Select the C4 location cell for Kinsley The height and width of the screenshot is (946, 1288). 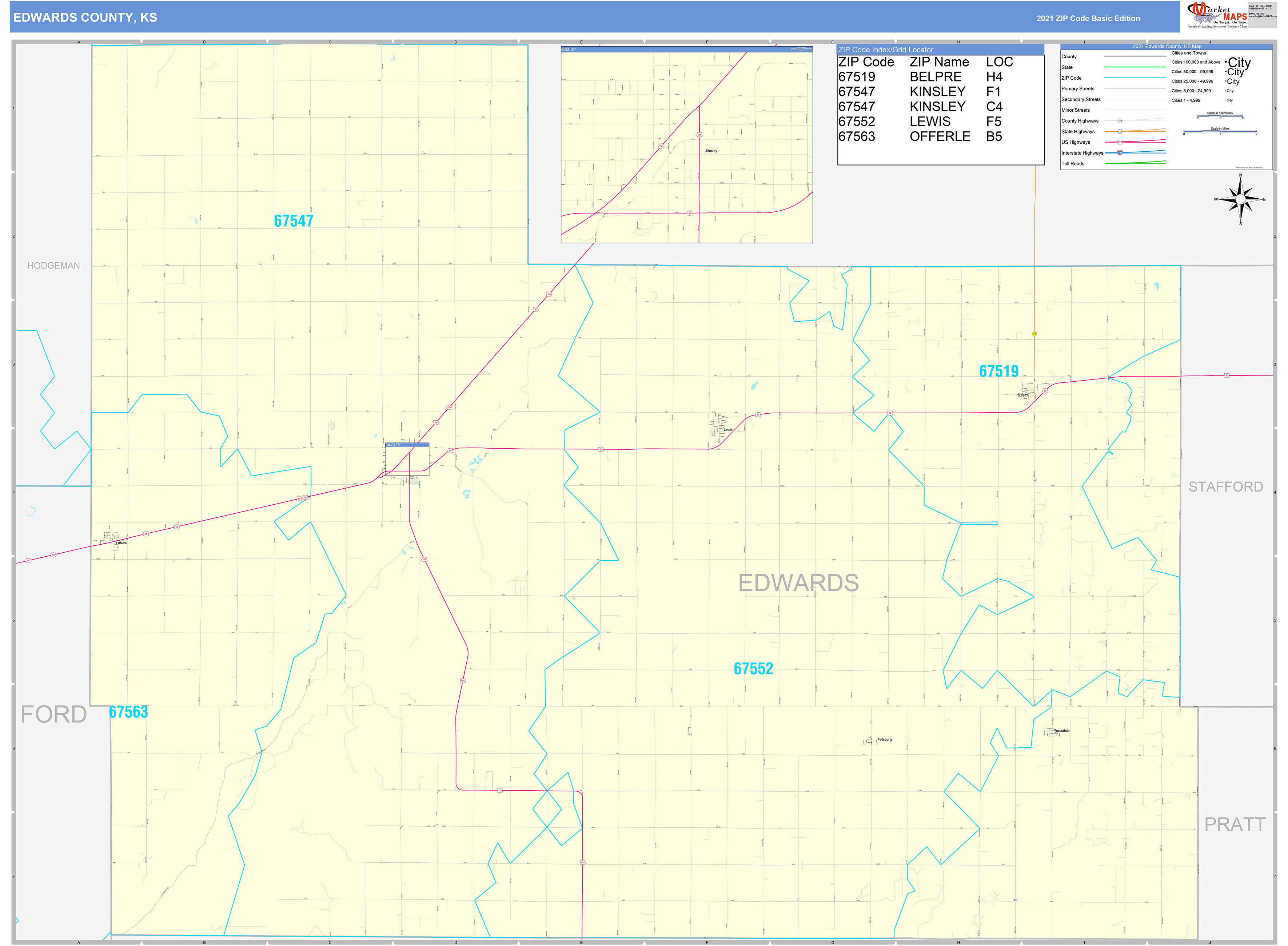coord(994,107)
